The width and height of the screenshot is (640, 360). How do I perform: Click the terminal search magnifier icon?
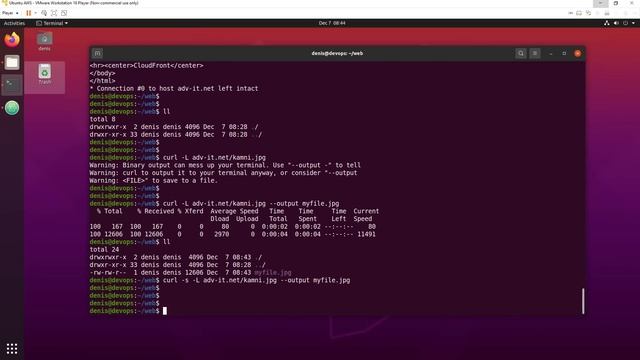coord(521,53)
